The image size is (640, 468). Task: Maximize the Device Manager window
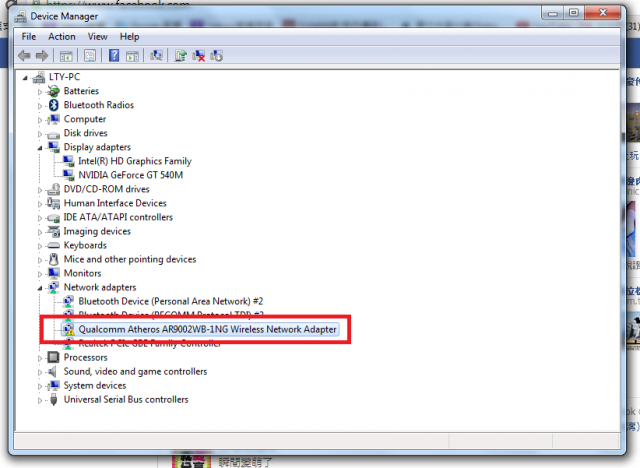[x=574, y=13]
